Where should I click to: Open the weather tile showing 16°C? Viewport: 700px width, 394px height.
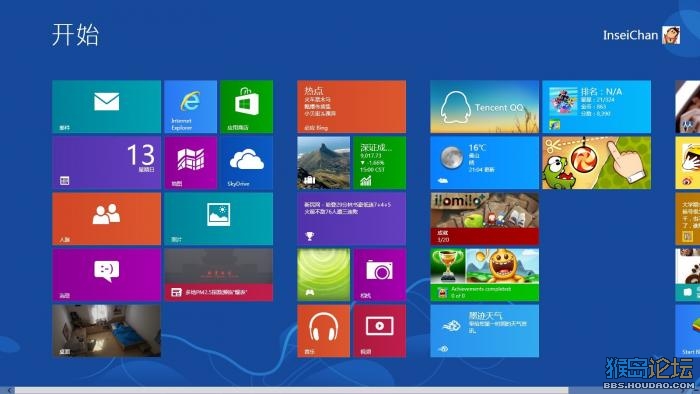(484, 163)
